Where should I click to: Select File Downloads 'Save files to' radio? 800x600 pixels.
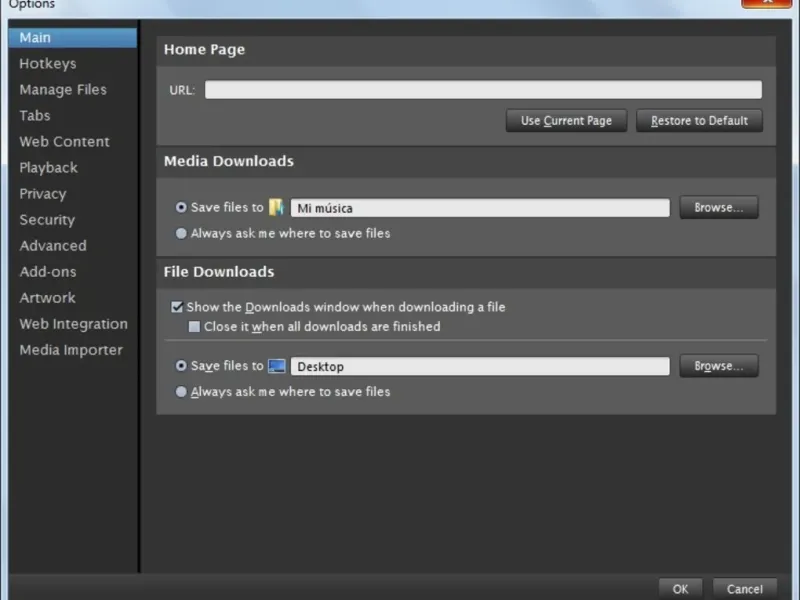pos(181,365)
